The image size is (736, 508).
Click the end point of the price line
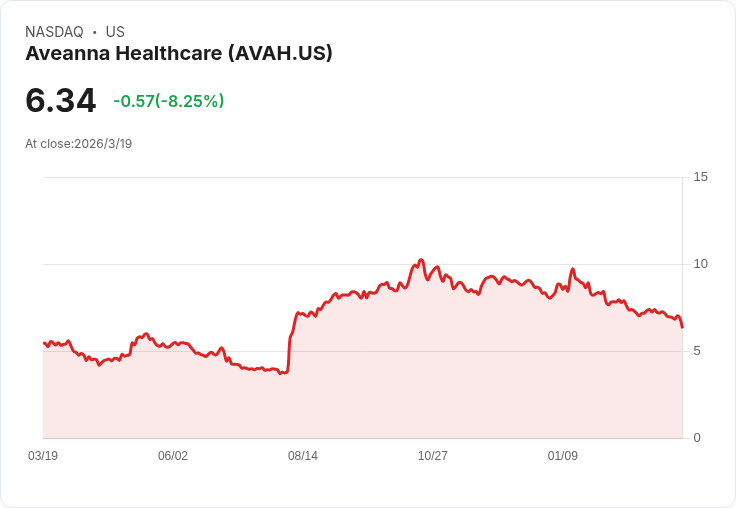(x=682, y=327)
